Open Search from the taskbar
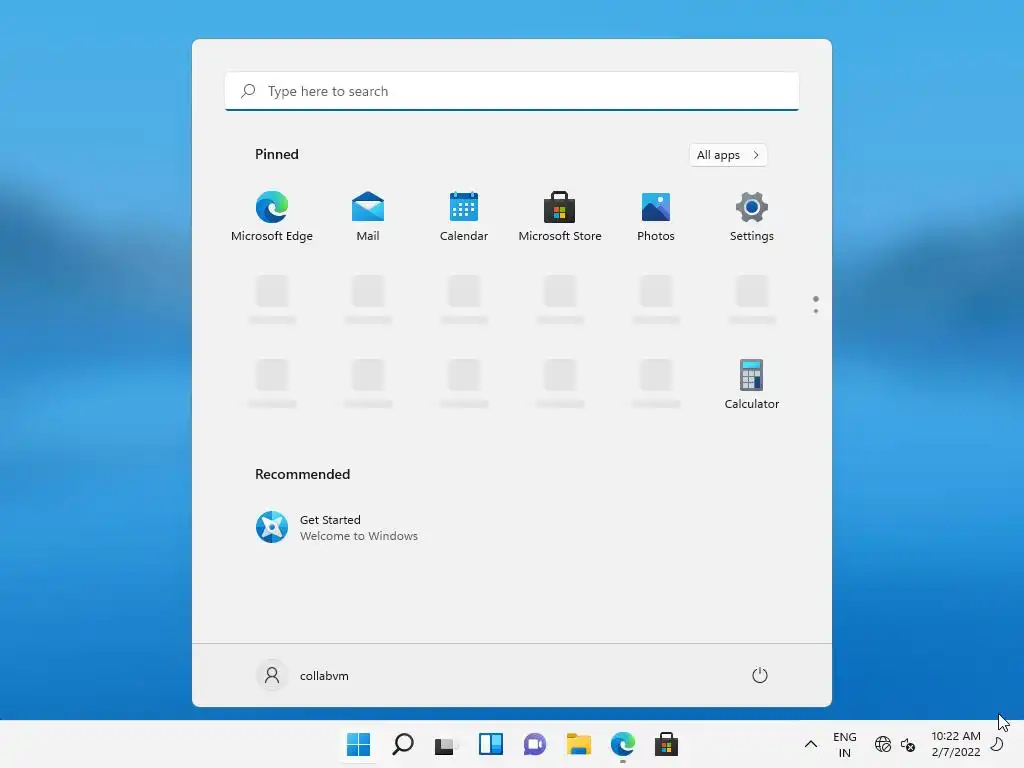Image resolution: width=1024 pixels, height=768 pixels. click(402, 744)
